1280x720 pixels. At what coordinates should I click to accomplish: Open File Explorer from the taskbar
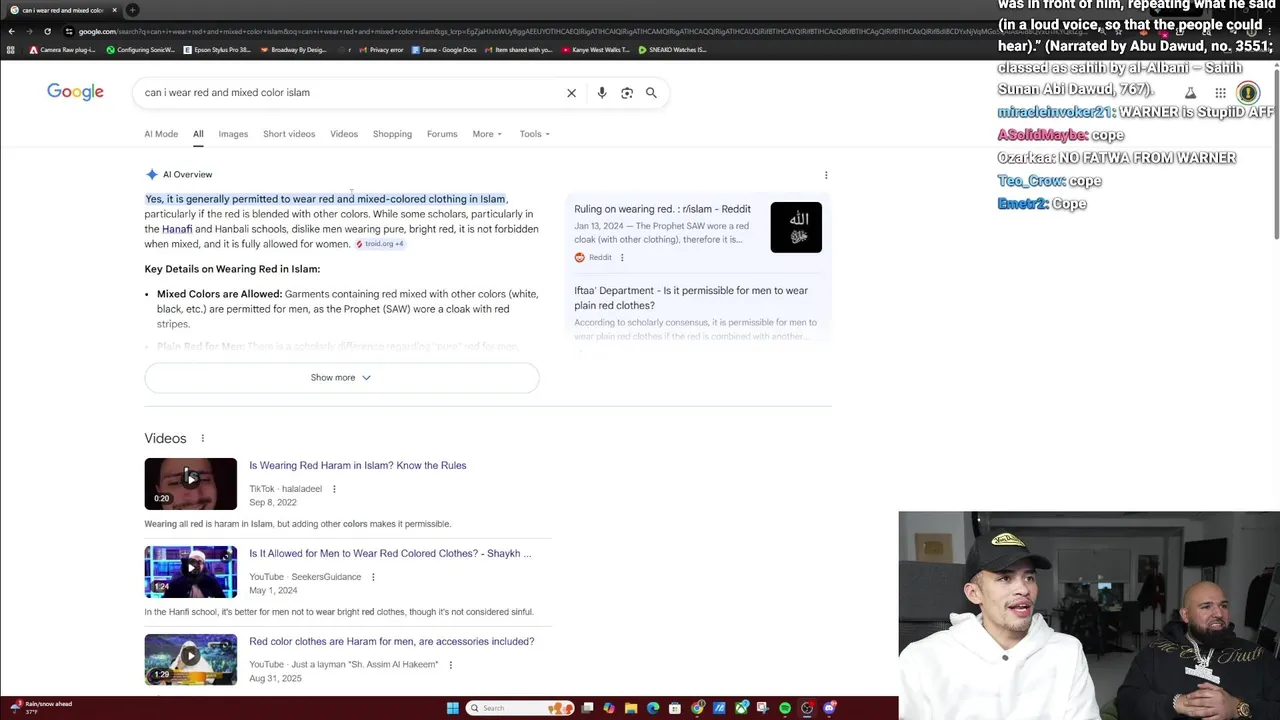[631, 708]
